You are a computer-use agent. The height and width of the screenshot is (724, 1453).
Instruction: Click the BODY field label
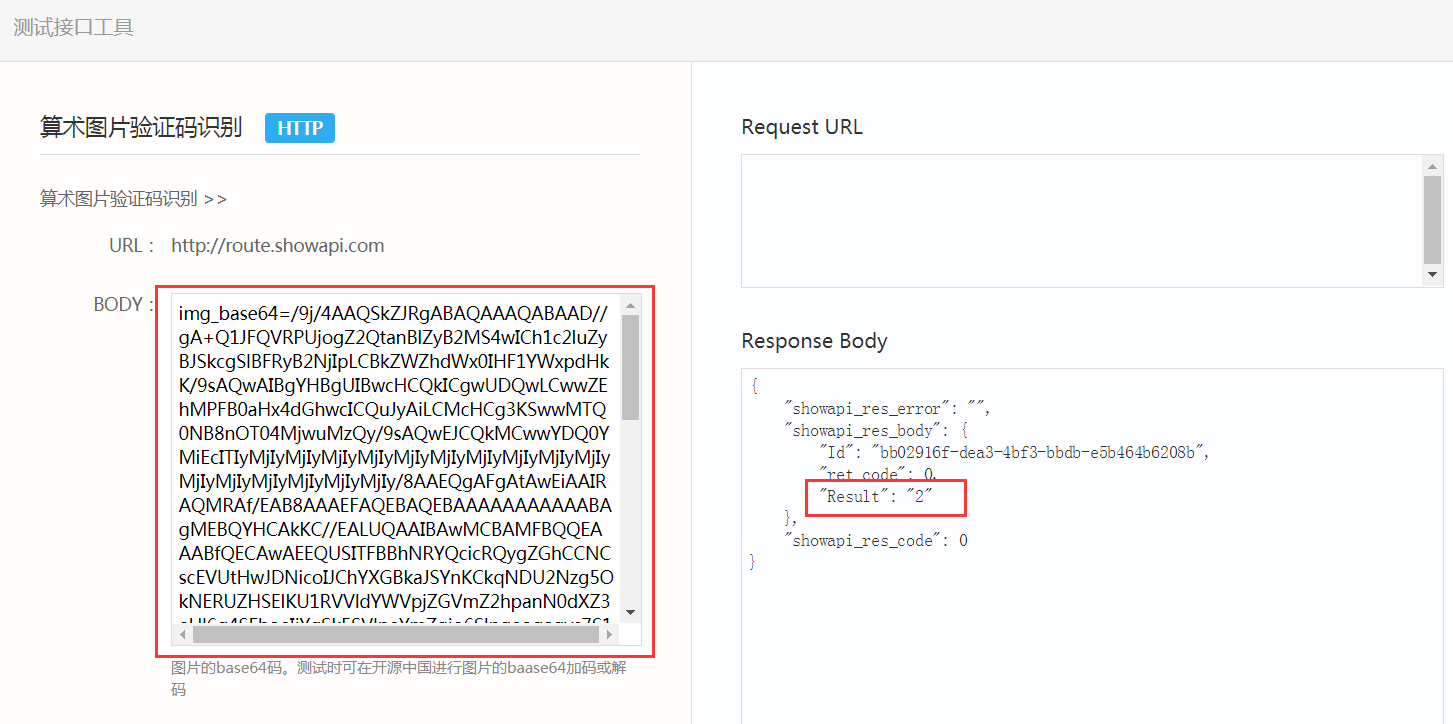pyautogui.click(x=123, y=305)
